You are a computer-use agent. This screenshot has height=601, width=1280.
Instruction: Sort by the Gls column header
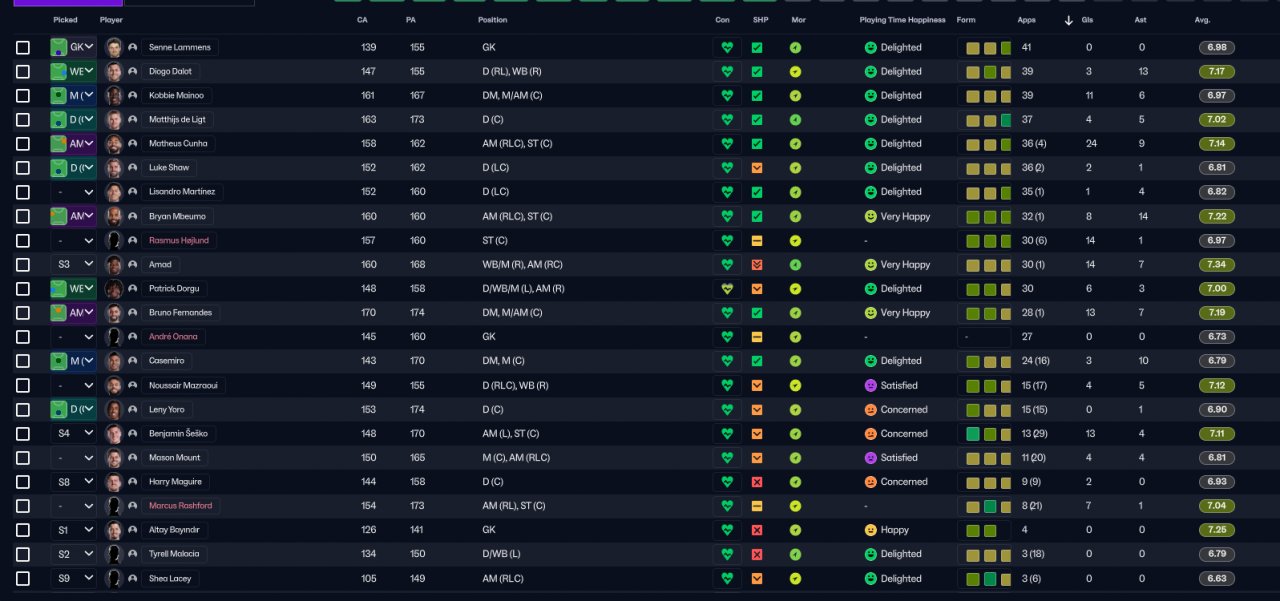coord(1088,20)
